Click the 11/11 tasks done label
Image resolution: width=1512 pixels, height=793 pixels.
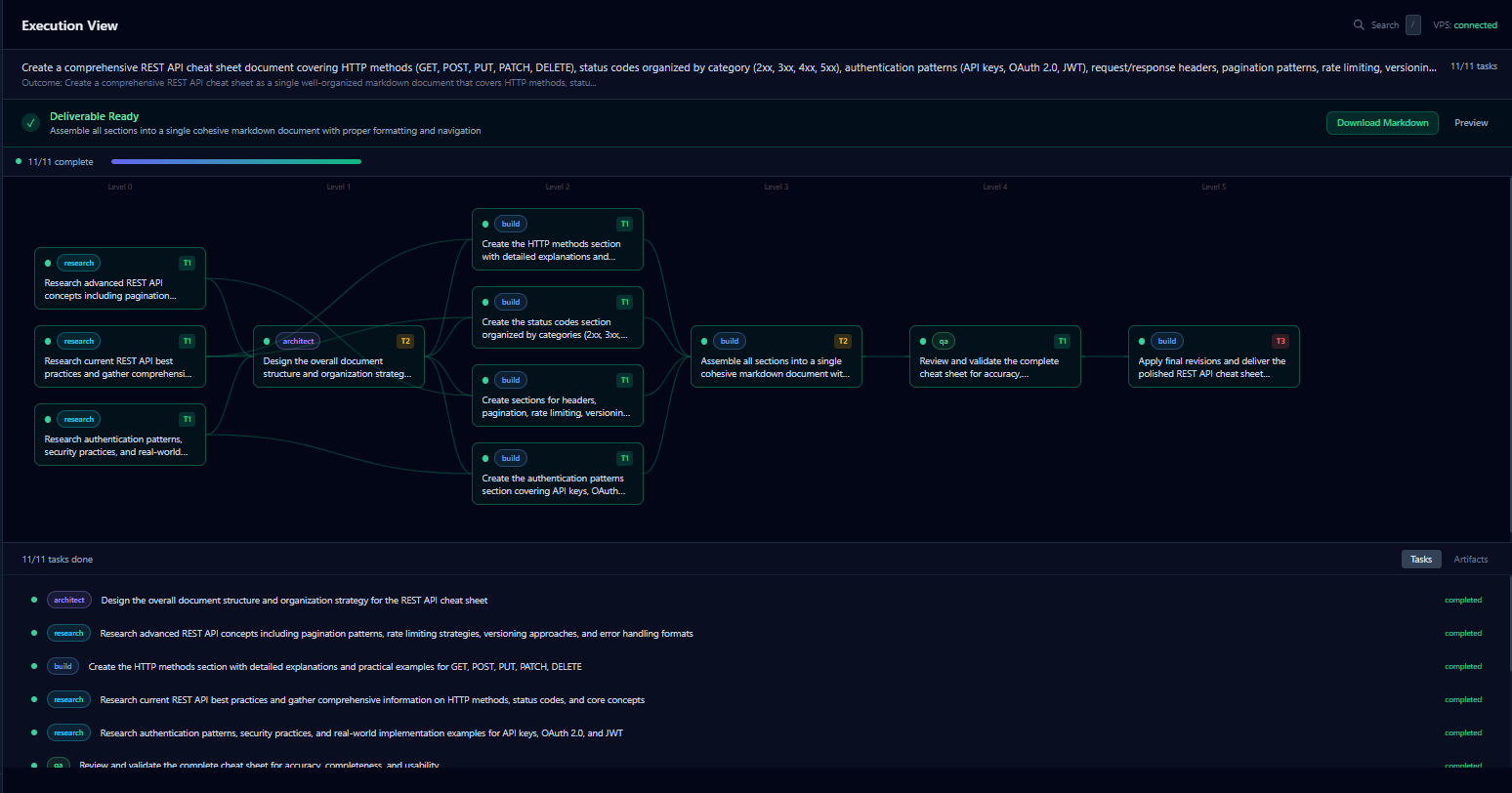[x=58, y=560]
